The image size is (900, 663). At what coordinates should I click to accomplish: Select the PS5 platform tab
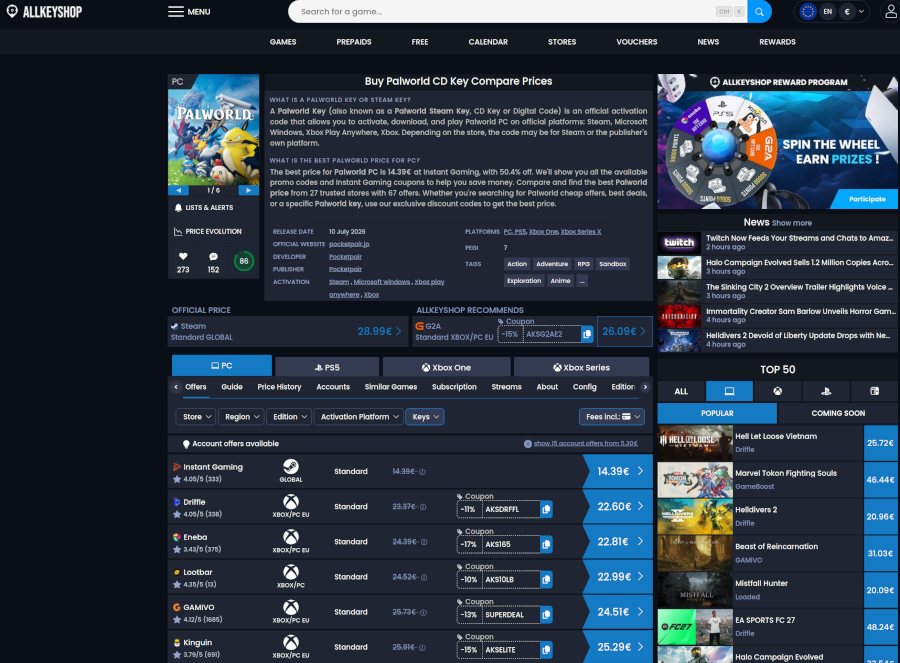tap(327, 367)
